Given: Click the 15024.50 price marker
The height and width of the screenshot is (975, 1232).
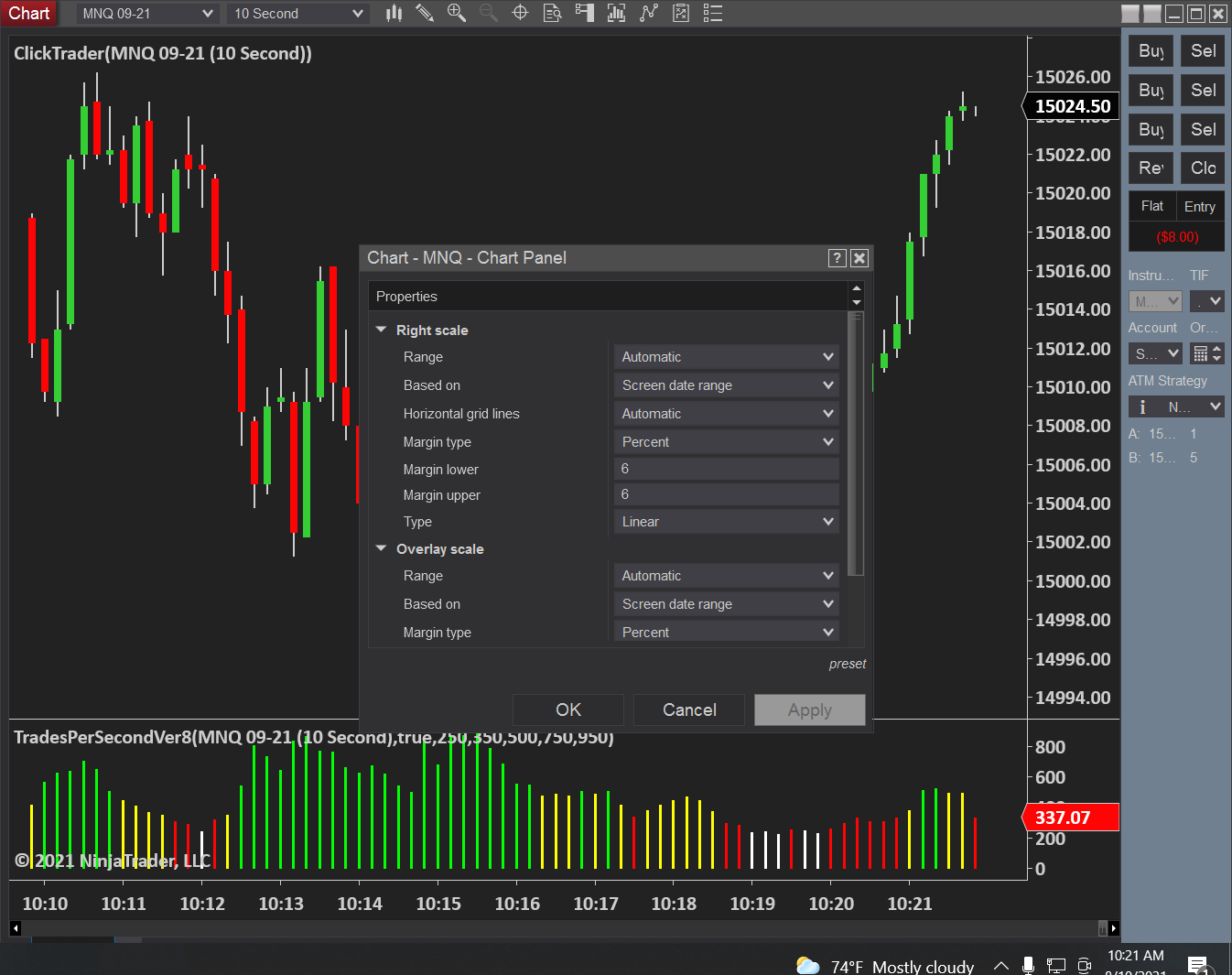Looking at the screenshot, I should coord(1073,106).
